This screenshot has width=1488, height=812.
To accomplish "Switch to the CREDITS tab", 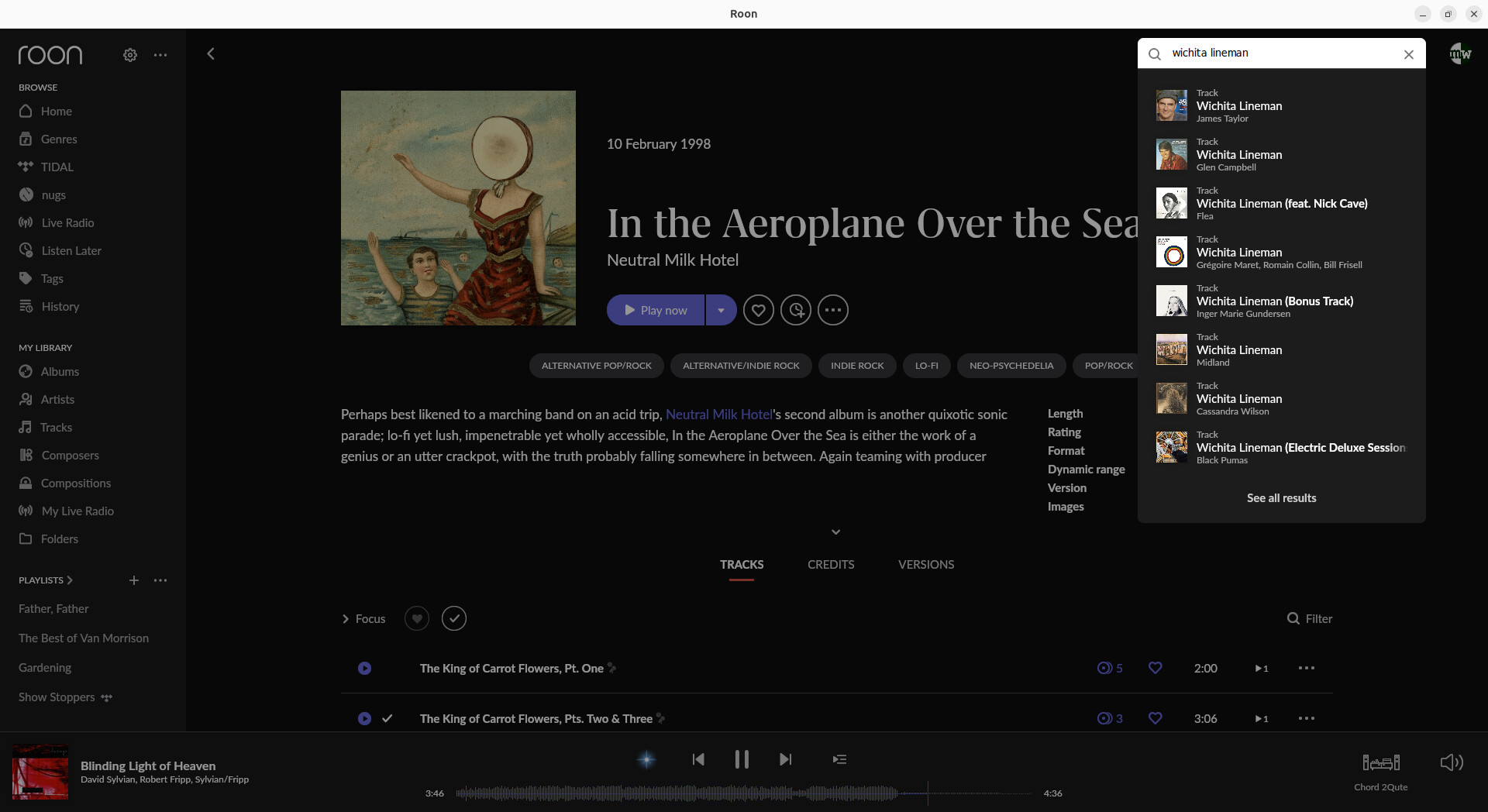I will tap(831, 564).
